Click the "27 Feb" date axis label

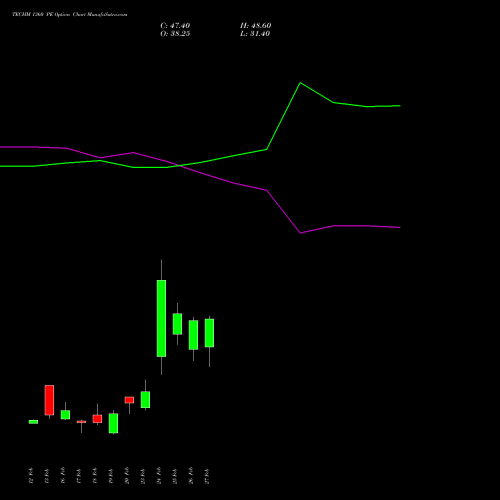pyautogui.click(x=207, y=476)
